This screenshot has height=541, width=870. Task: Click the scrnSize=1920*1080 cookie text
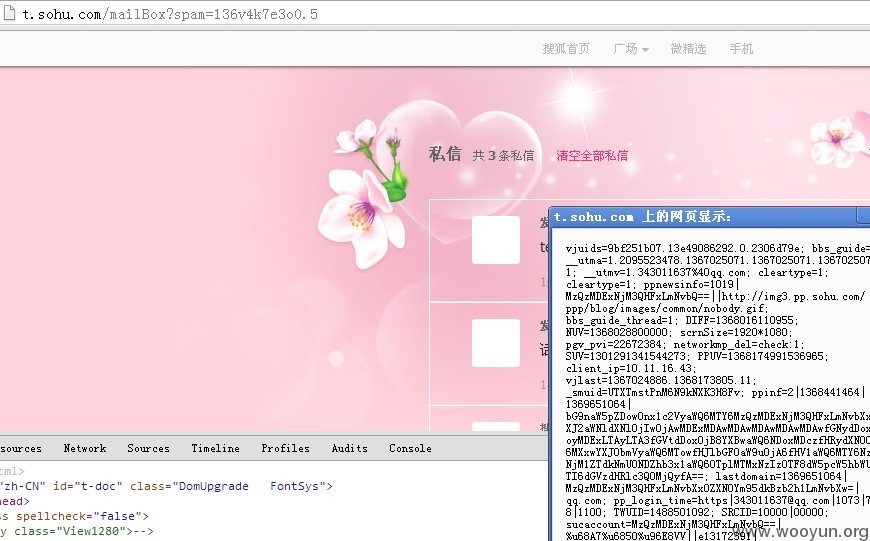(737, 332)
